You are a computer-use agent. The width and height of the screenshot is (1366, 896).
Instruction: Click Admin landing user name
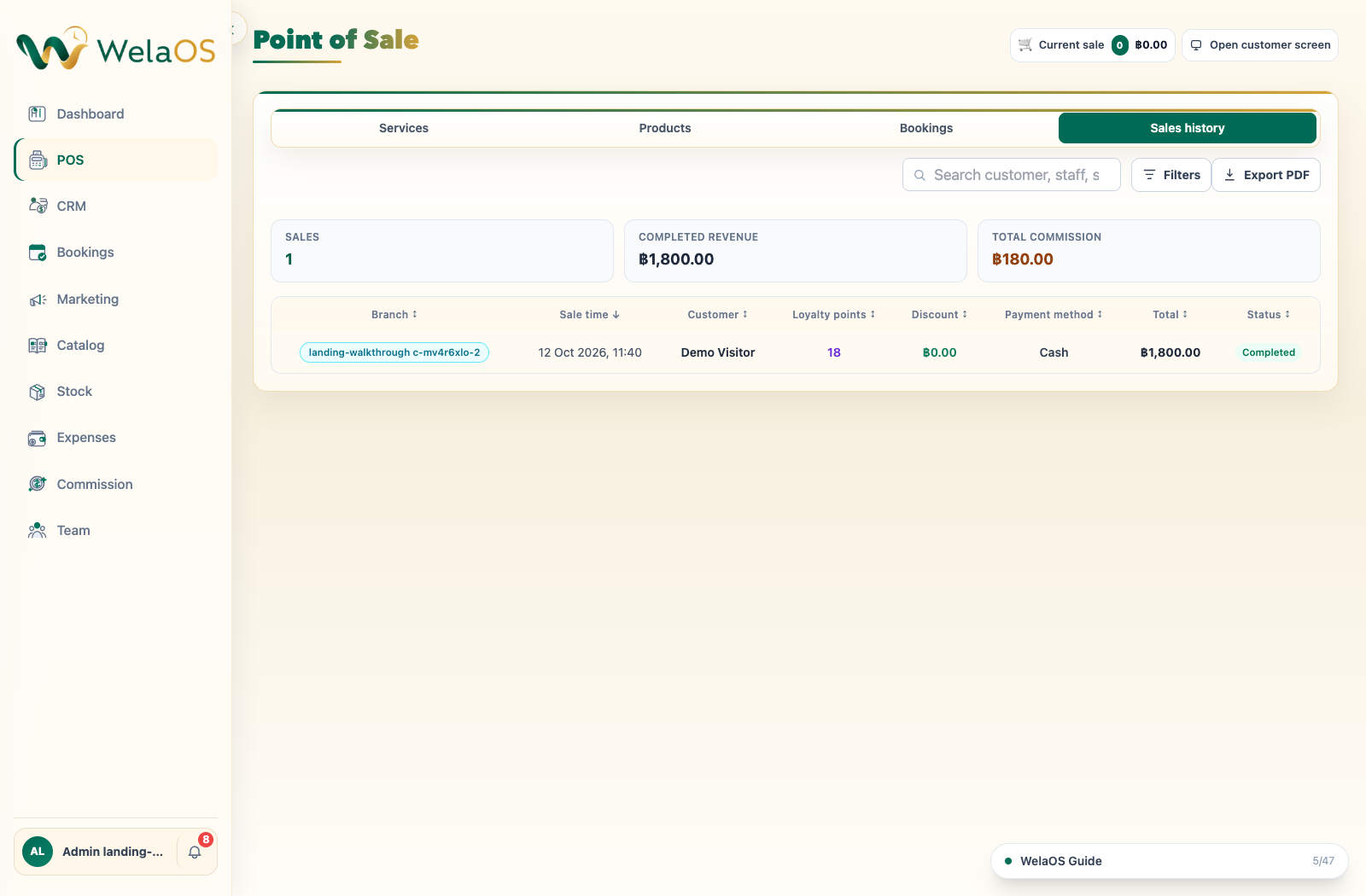[113, 852]
